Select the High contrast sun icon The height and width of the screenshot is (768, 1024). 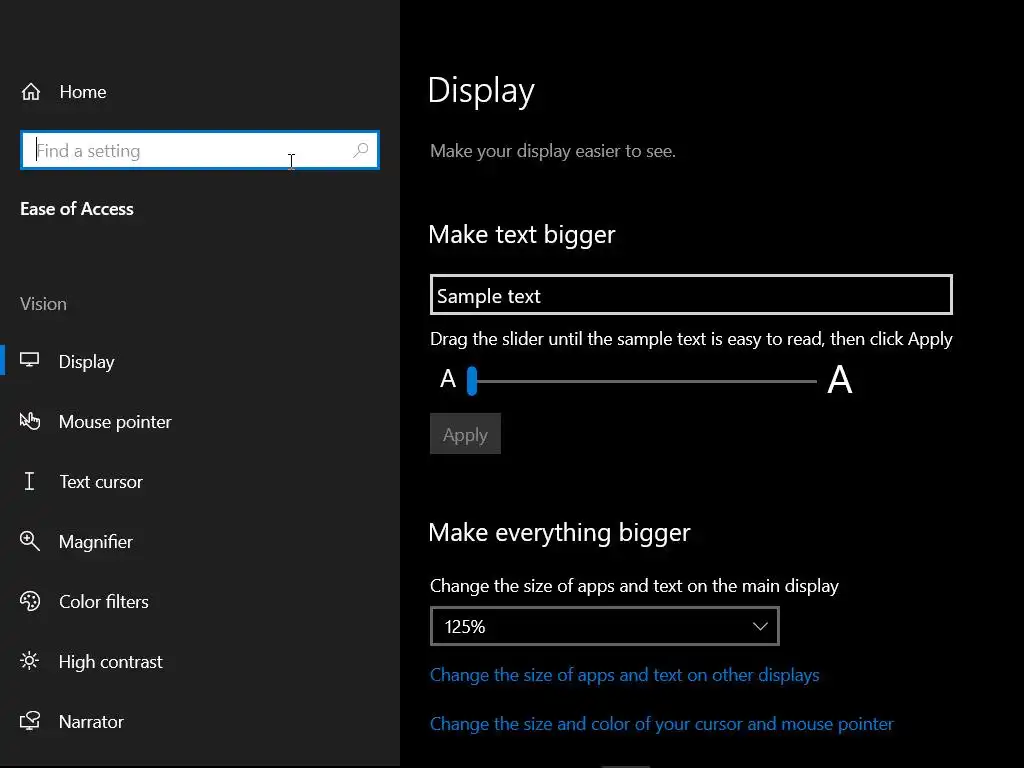pyautogui.click(x=30, y=661)
